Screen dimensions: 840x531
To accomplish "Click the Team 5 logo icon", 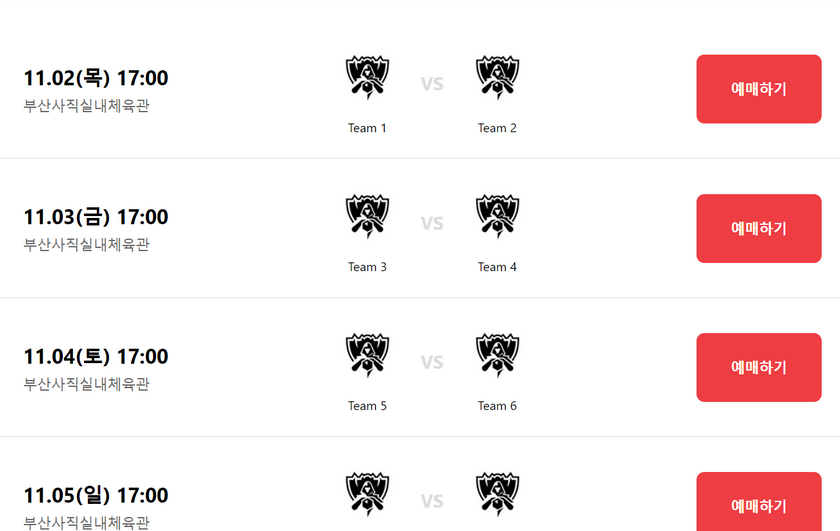I will pos(367,355).
